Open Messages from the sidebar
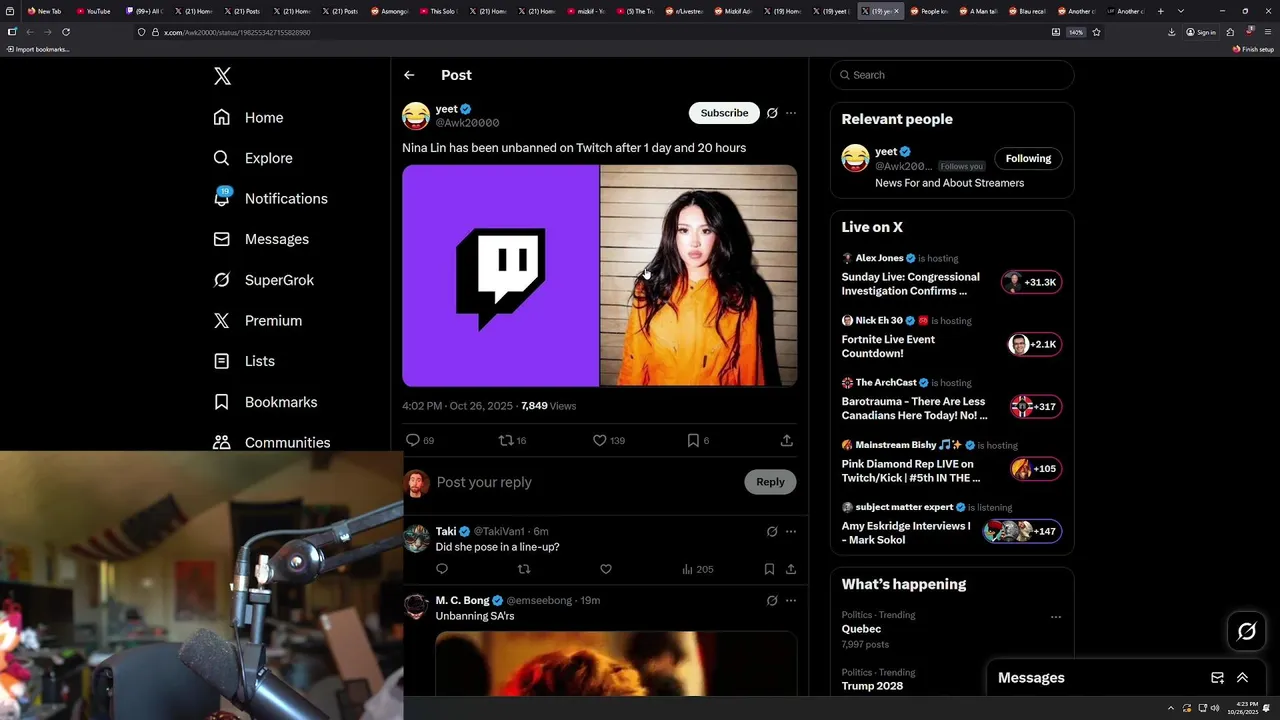 click(261, 239)
